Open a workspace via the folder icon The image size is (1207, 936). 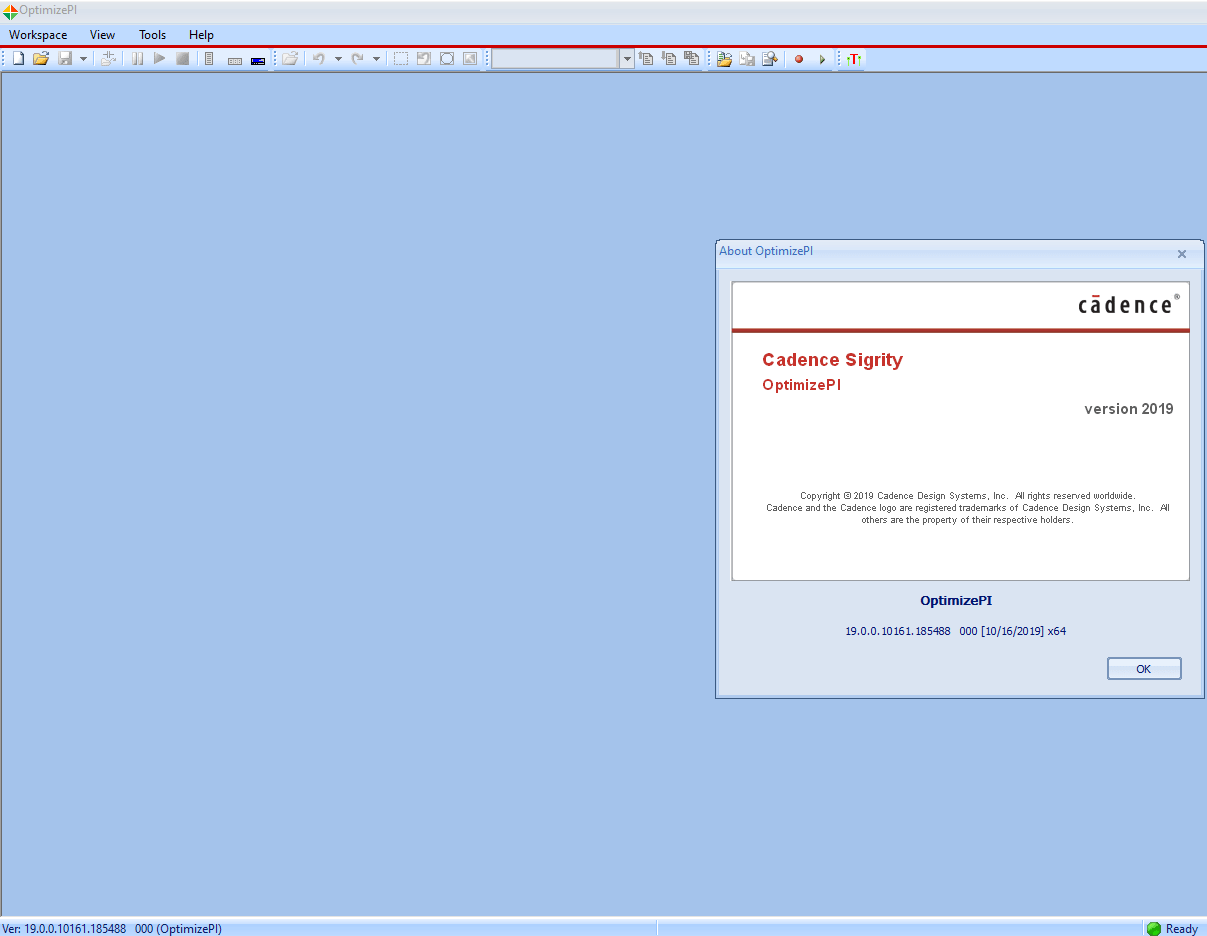point(41,59)
